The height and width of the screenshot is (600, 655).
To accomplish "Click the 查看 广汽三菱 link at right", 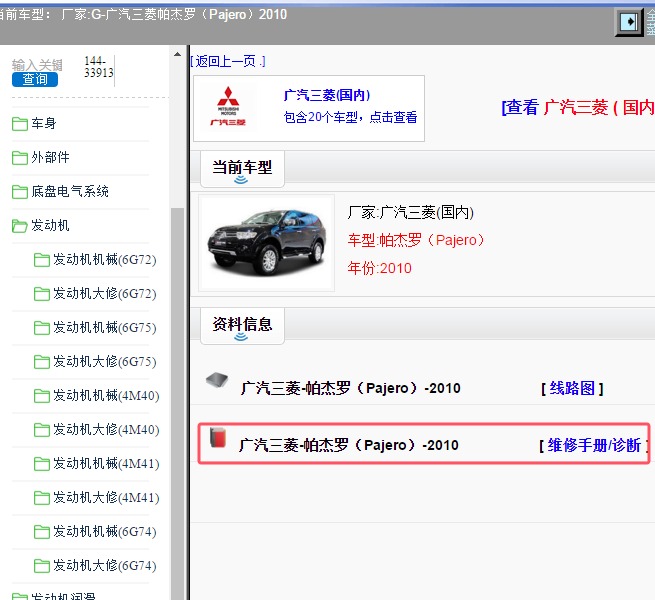I will click(x=578, y=107).
